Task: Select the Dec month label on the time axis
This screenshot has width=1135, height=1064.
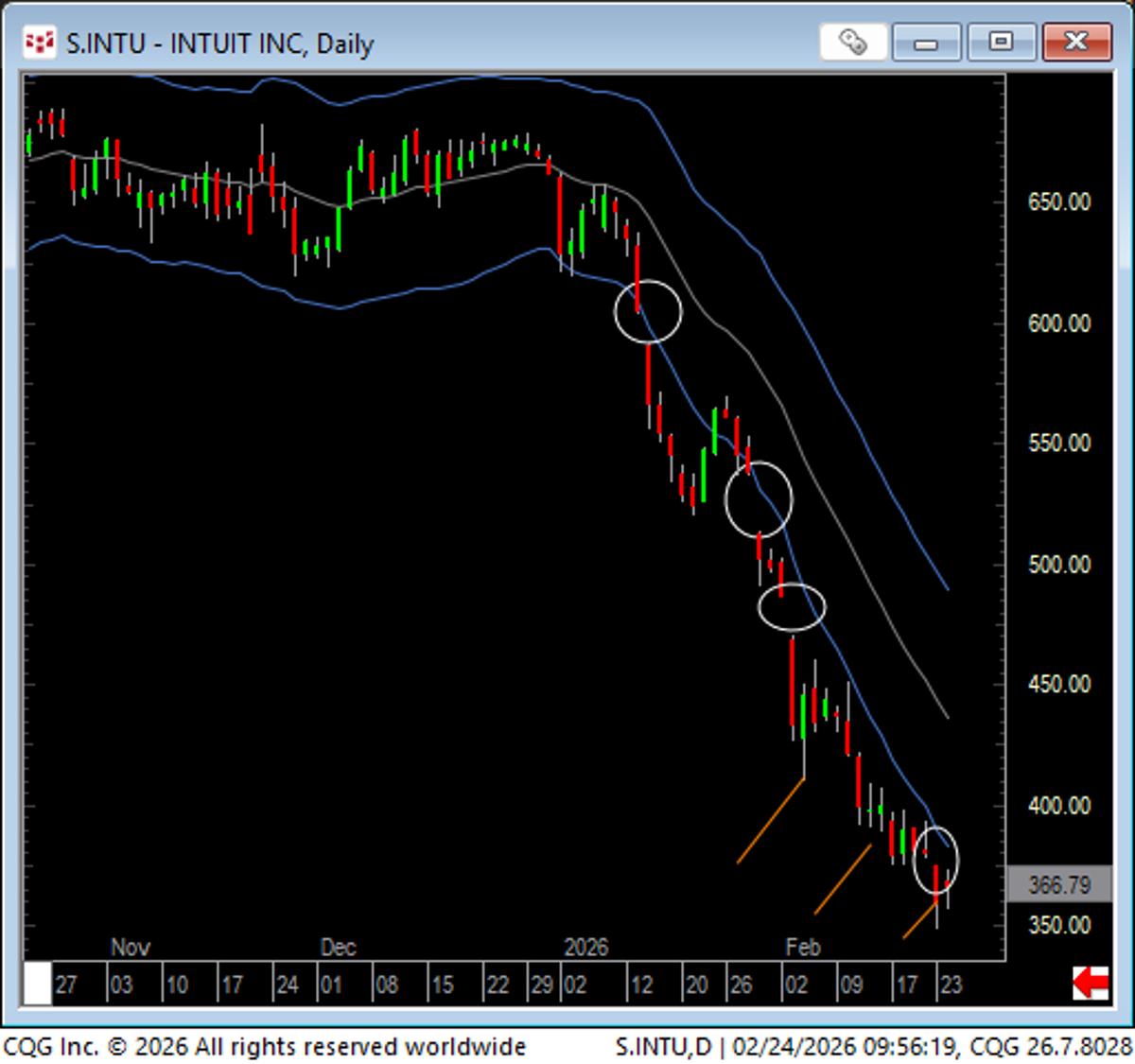Action: pyautogui.click(x=338, y=947)
